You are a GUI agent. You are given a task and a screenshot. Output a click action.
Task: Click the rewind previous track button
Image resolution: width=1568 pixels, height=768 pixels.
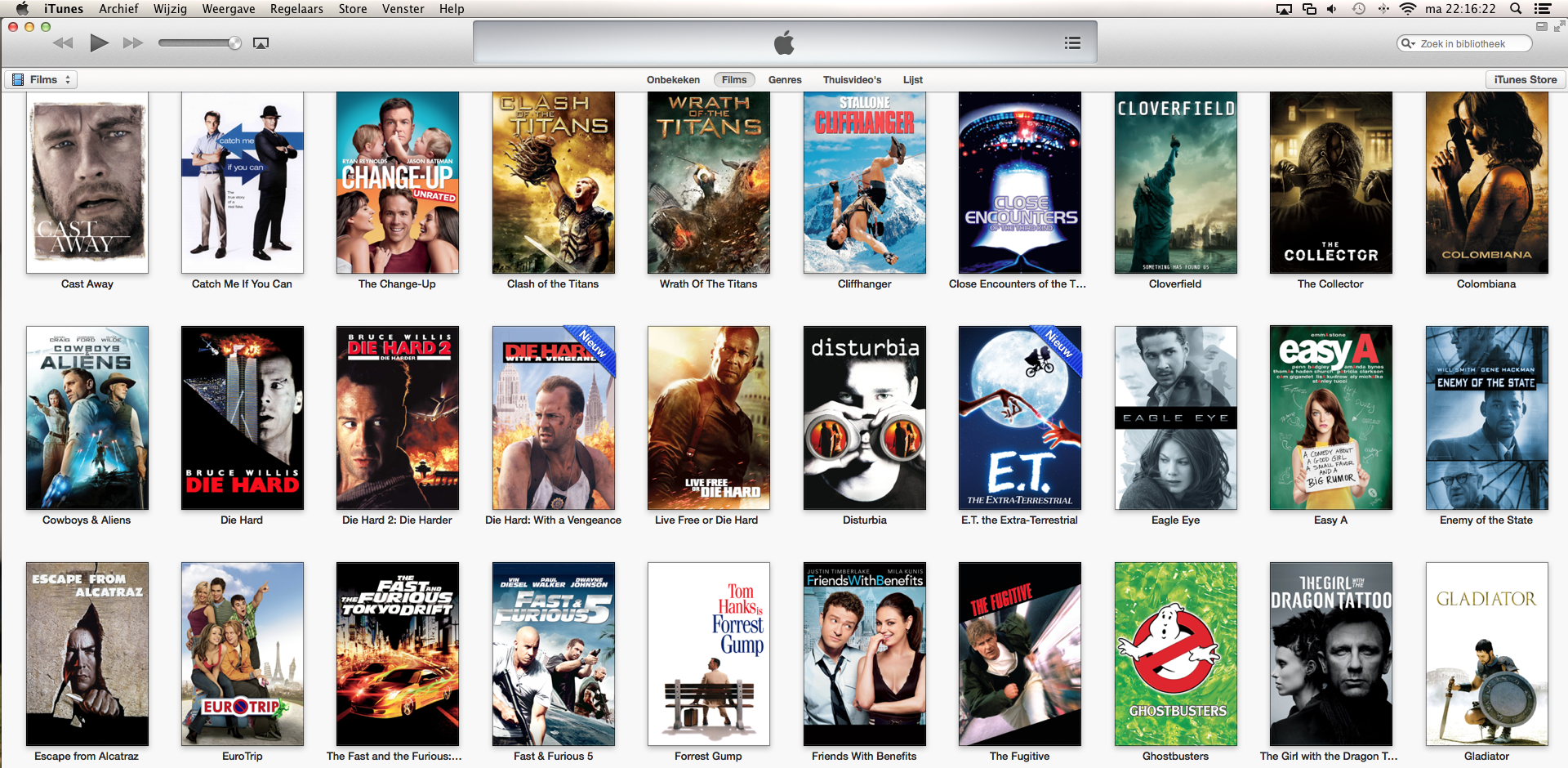(63, 43)
